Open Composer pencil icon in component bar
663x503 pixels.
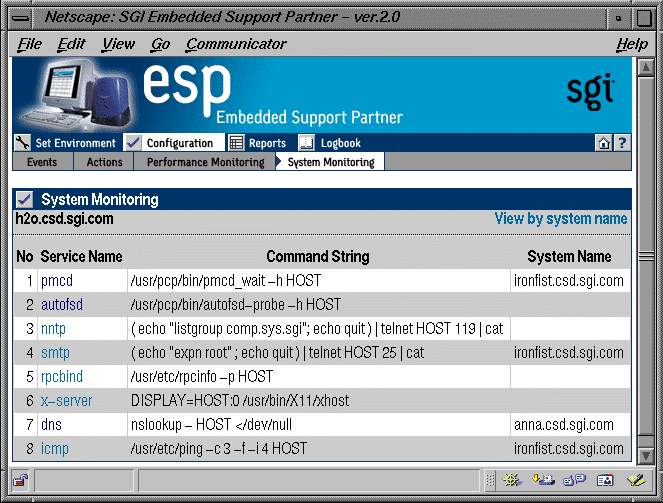click(636, 480)
